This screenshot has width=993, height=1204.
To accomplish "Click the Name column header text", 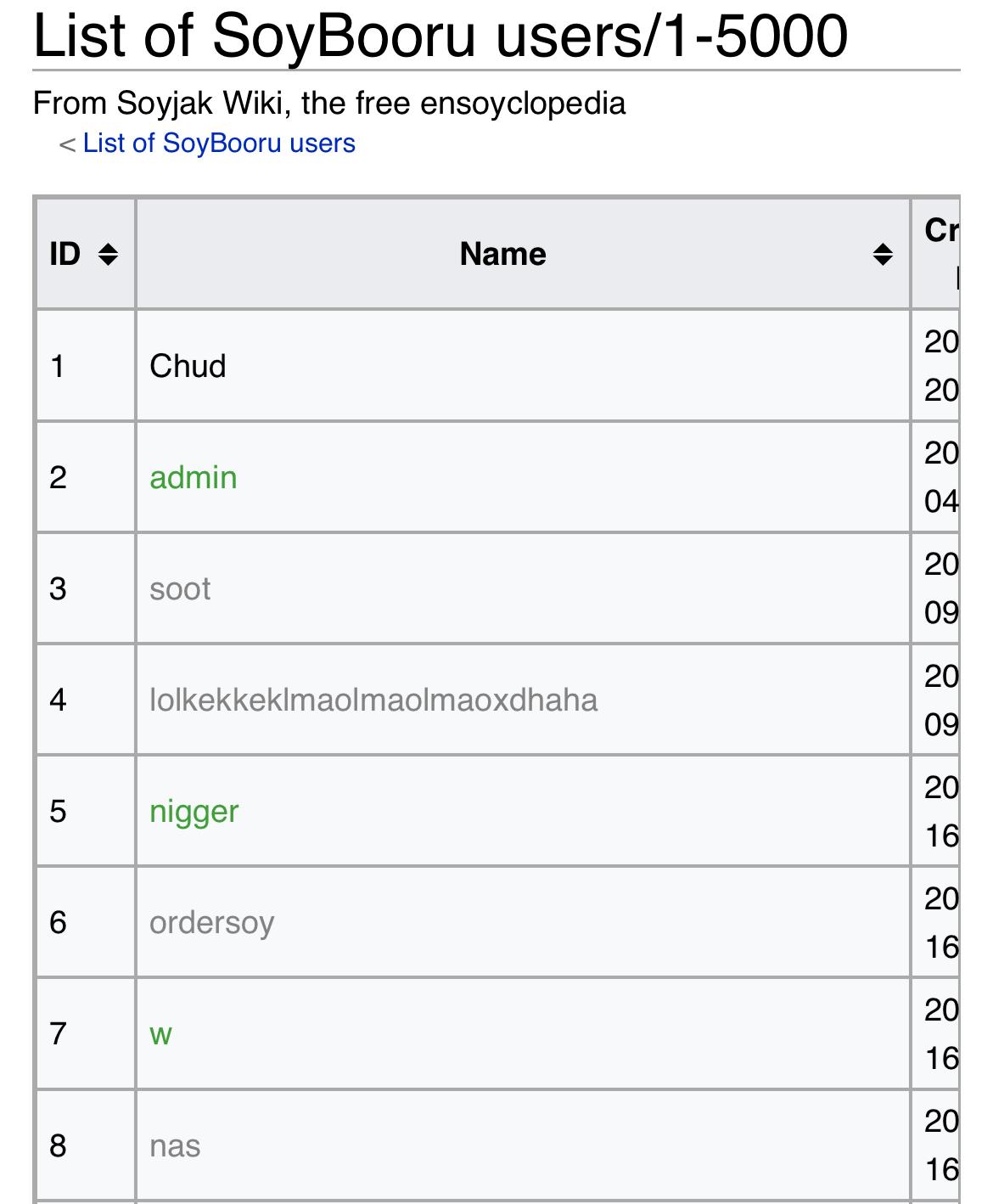I will point(502,254).
